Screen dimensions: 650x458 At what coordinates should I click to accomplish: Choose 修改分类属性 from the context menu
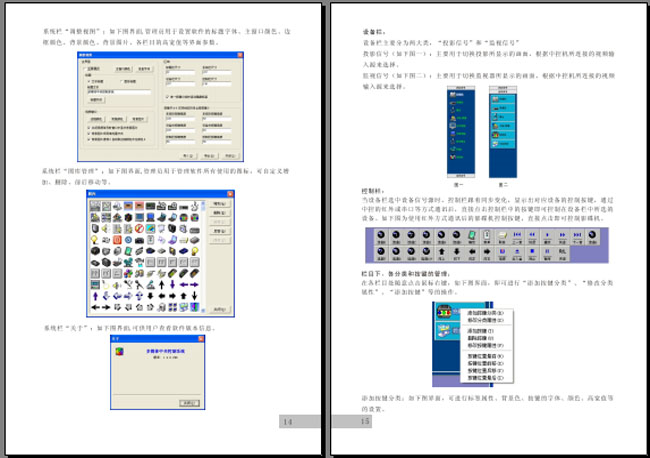tap(481, 320)
